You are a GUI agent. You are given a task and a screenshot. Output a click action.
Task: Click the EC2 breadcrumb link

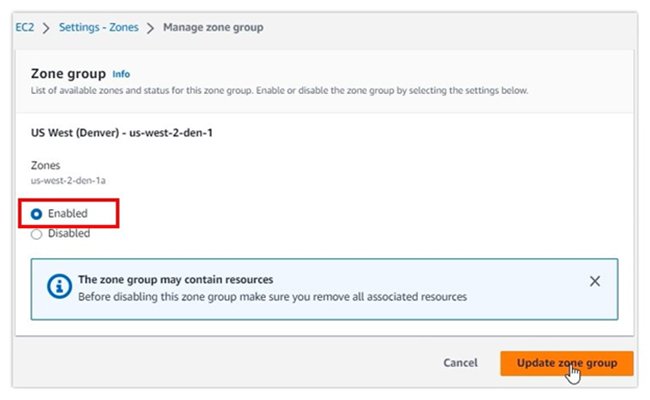(26, 27)
